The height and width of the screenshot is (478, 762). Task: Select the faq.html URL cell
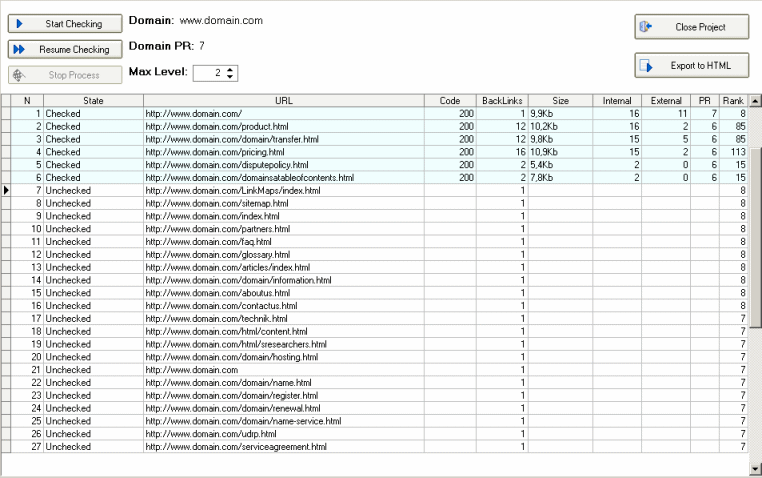pos(284,241)
